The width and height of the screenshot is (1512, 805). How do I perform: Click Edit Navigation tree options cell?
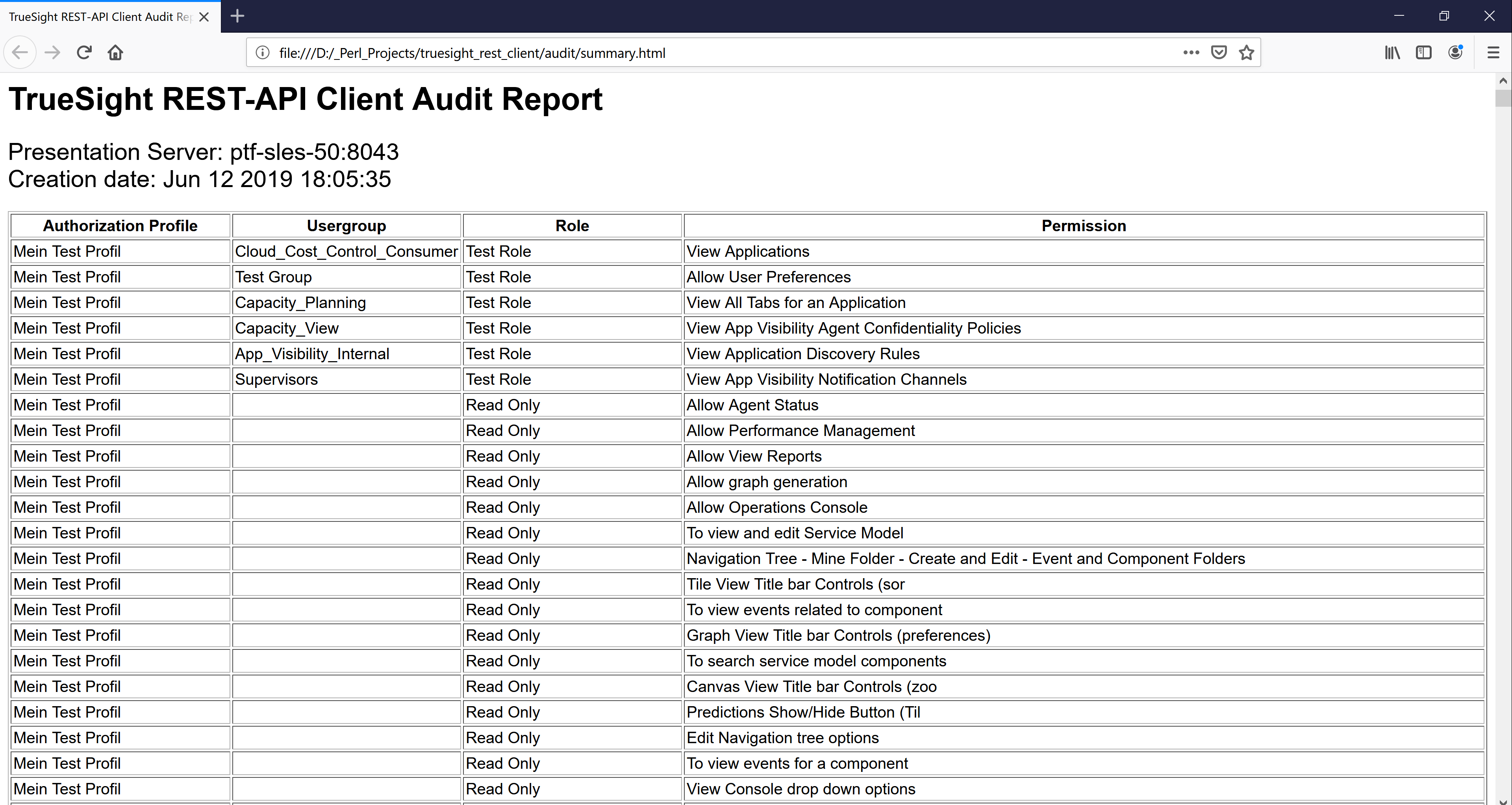coord(1084,738)
